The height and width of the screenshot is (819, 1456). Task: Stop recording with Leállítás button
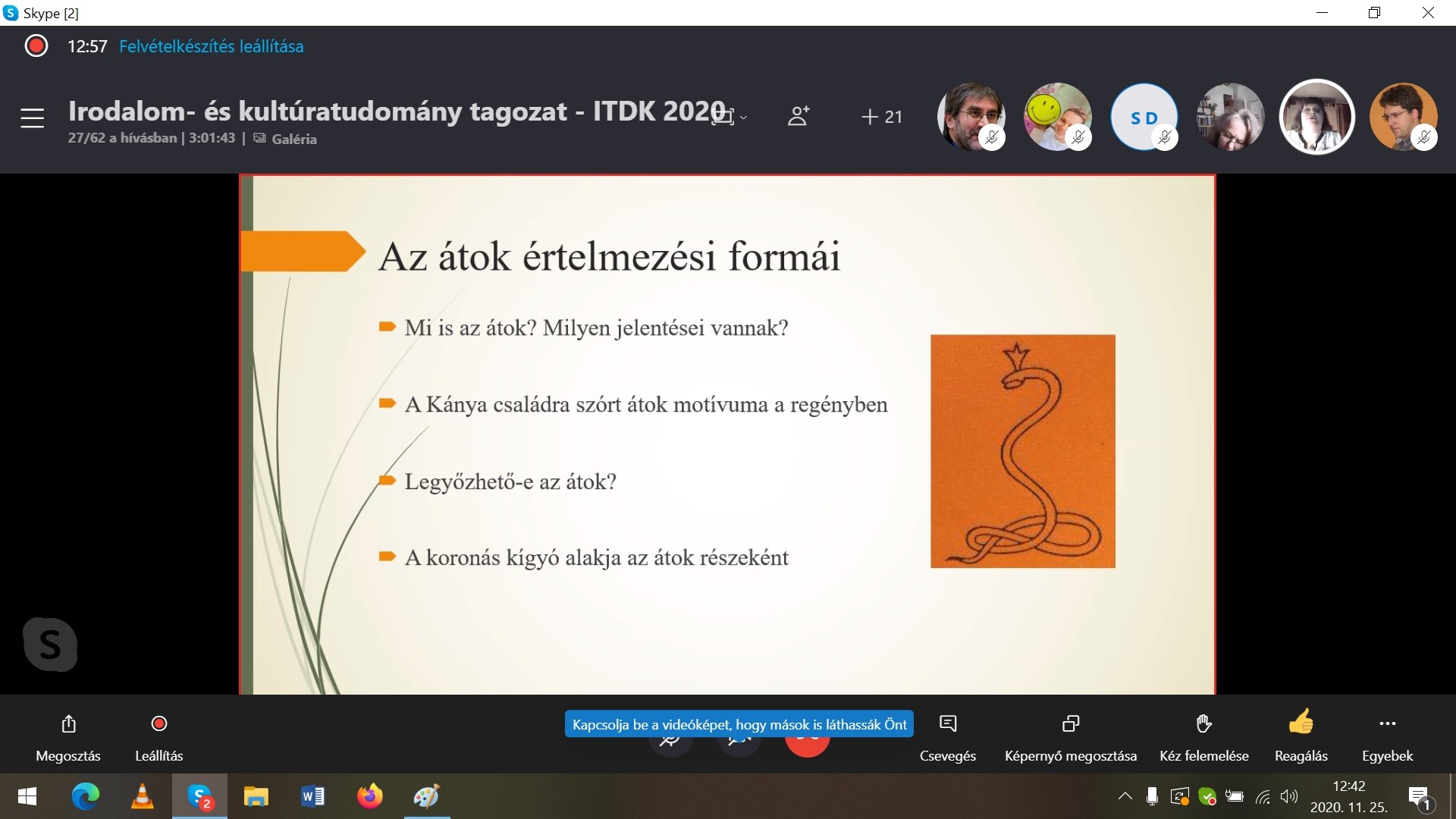click(x=158, y=724)
